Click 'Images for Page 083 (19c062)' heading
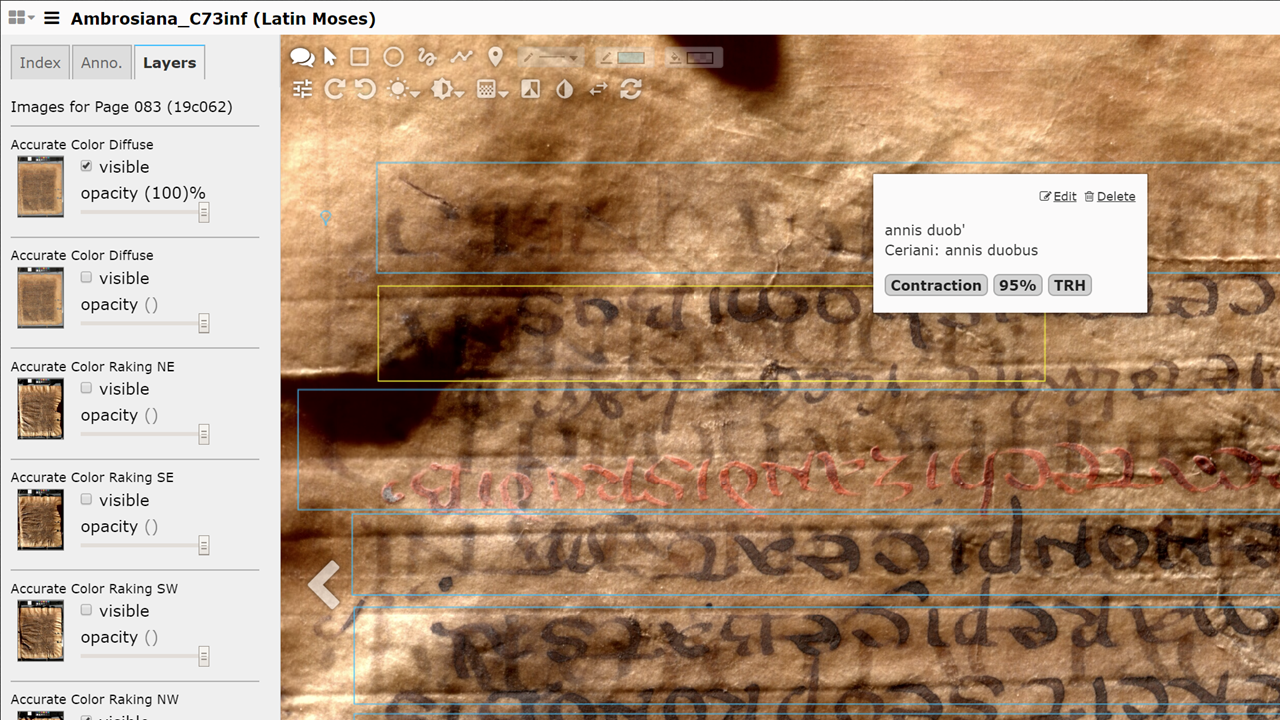This screenshot has height=720, width=1280. [x=121, y=106]
